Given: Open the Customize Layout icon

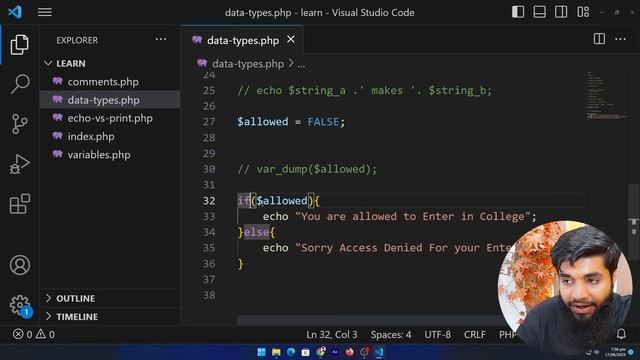Looking at the screenshot, I should tap(583, 12).
